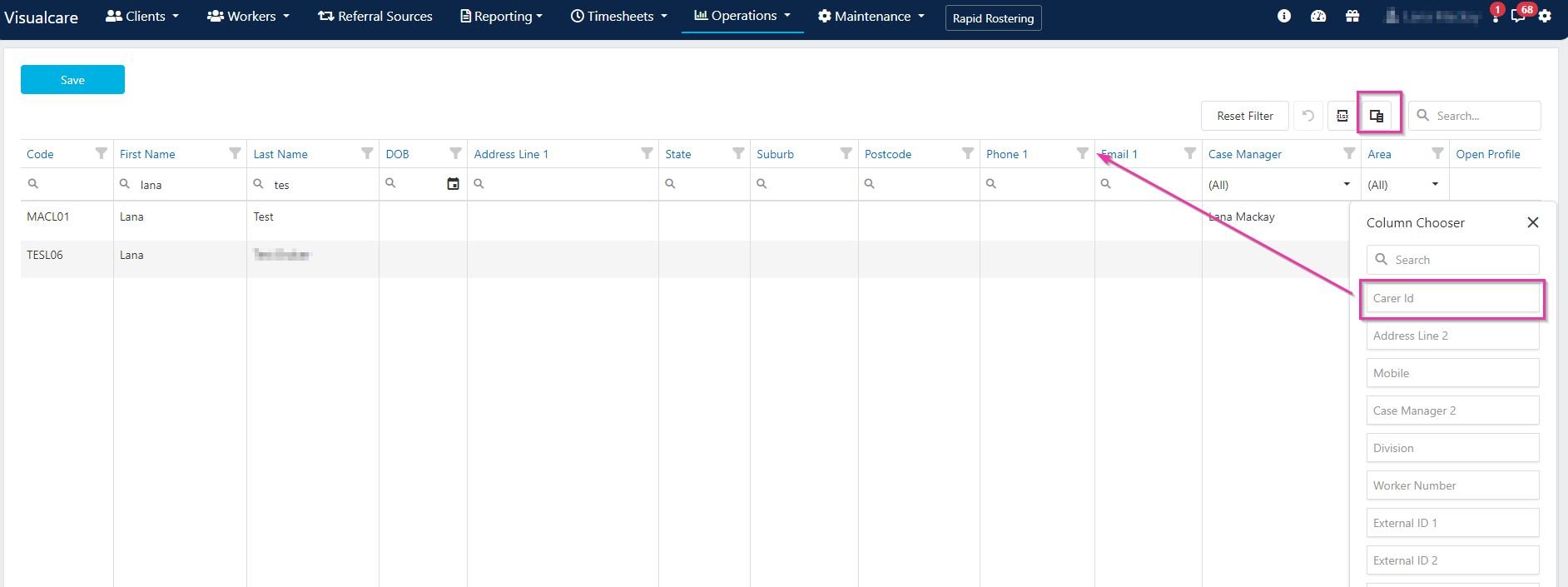Sort by Code column header
Image resolution: width=1568 pixels, height=587 pixels.
click(x=40, y=154)
